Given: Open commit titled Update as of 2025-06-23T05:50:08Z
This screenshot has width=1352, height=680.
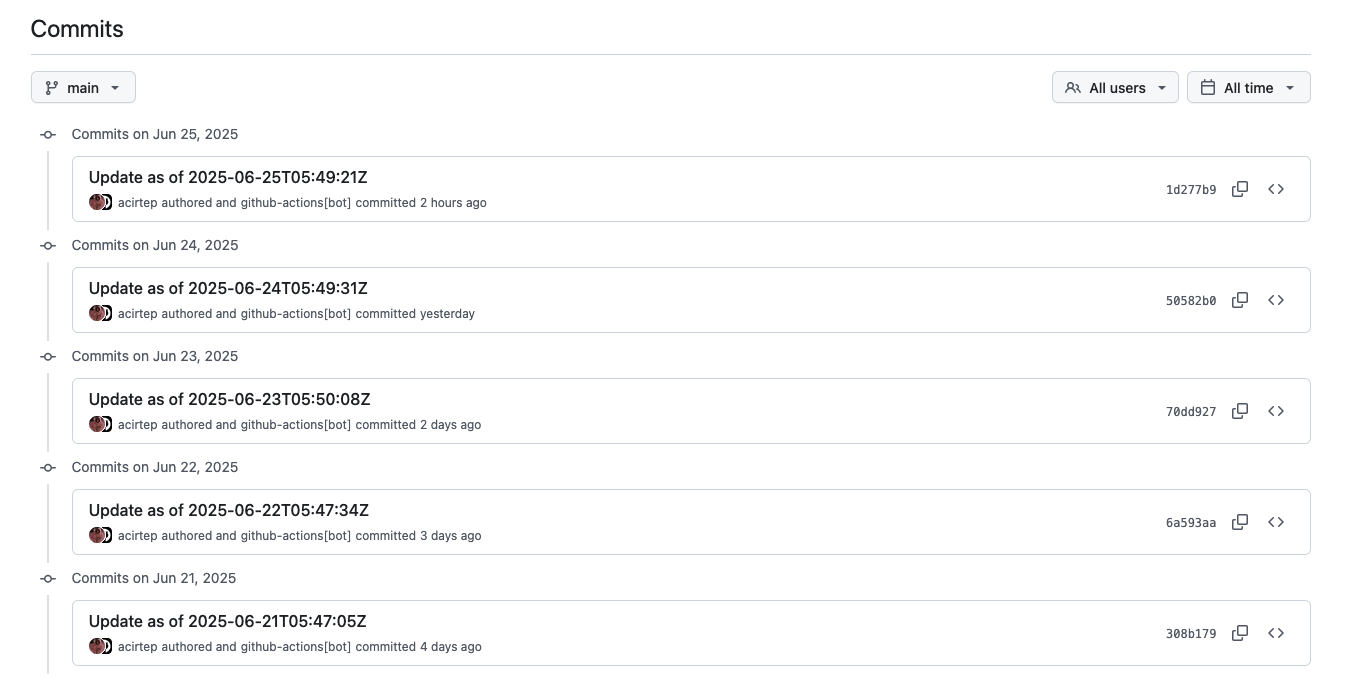Looking at the screenshot, I should (x=229, y=399).
